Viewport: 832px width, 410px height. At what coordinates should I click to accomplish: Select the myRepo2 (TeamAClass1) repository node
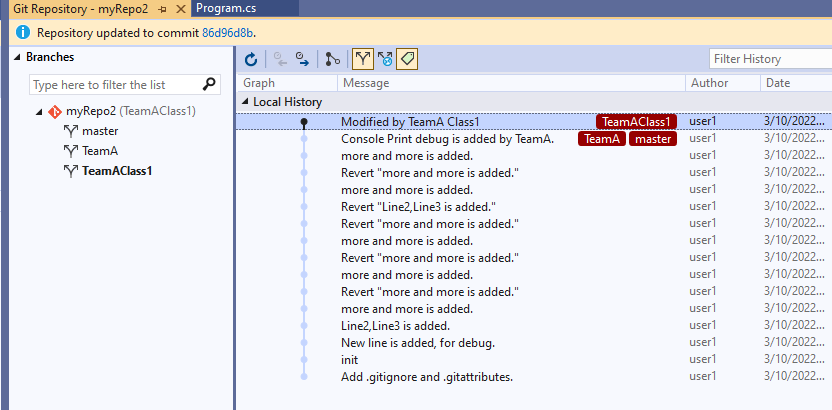click(131, 111)
